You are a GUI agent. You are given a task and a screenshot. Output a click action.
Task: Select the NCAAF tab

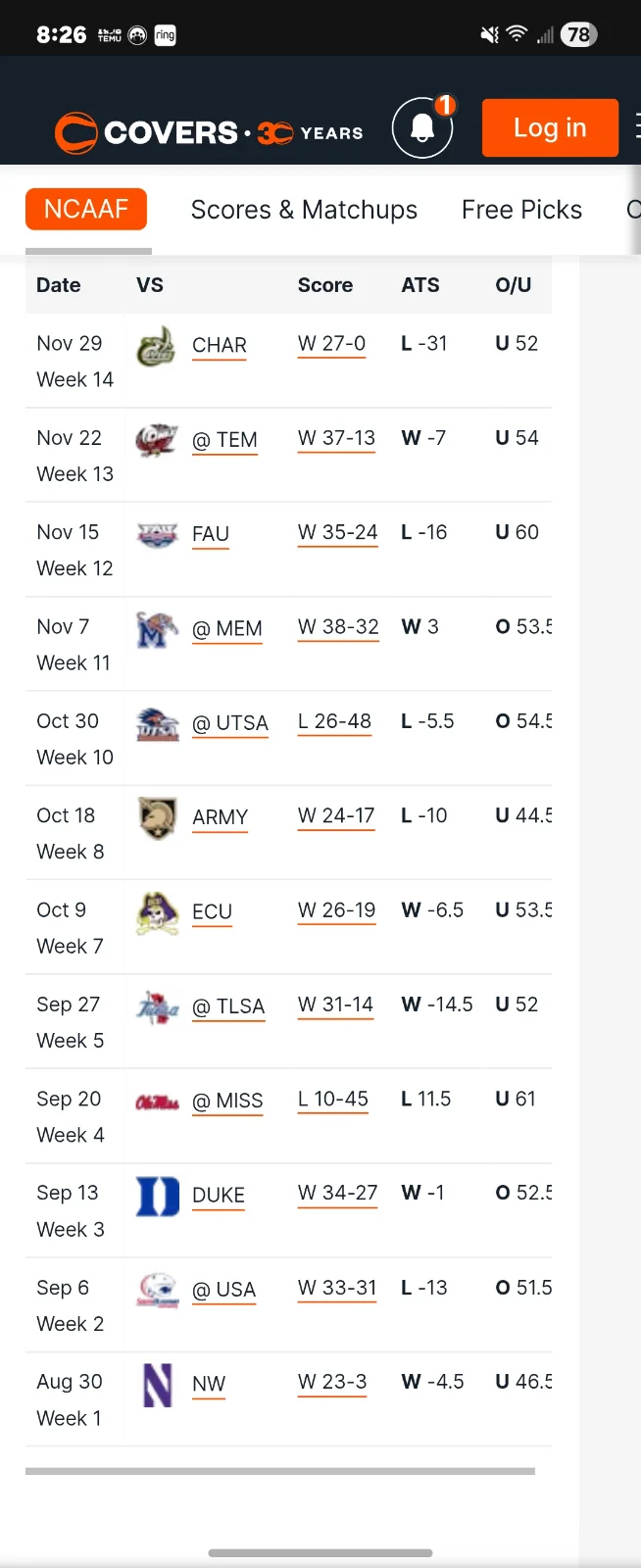click(x=86, y=210)
